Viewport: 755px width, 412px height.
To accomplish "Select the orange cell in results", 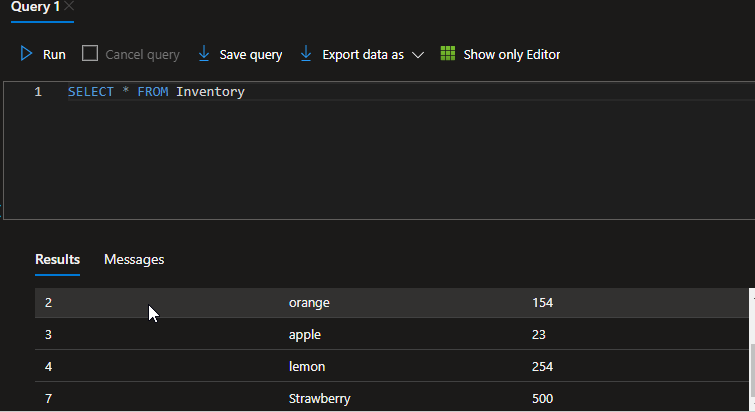I will 309,303.
